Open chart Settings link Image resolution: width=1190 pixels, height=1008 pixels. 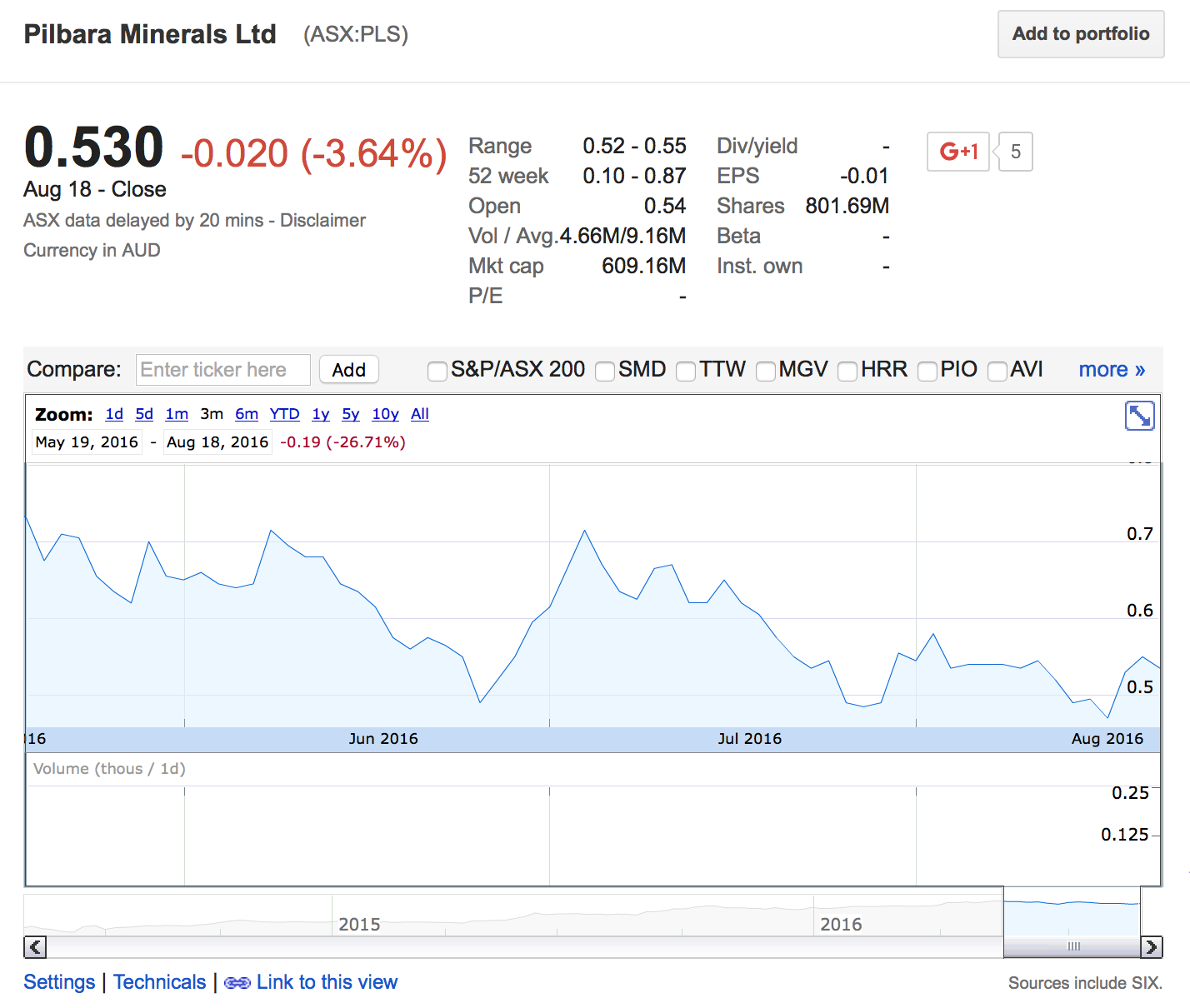pyautogui.click(x=59, y=982)
